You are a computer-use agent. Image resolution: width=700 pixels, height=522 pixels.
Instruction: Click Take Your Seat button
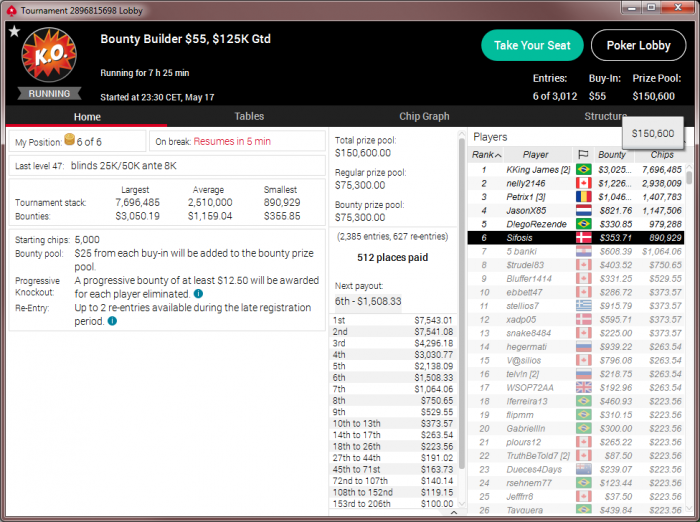coord(532,46)
